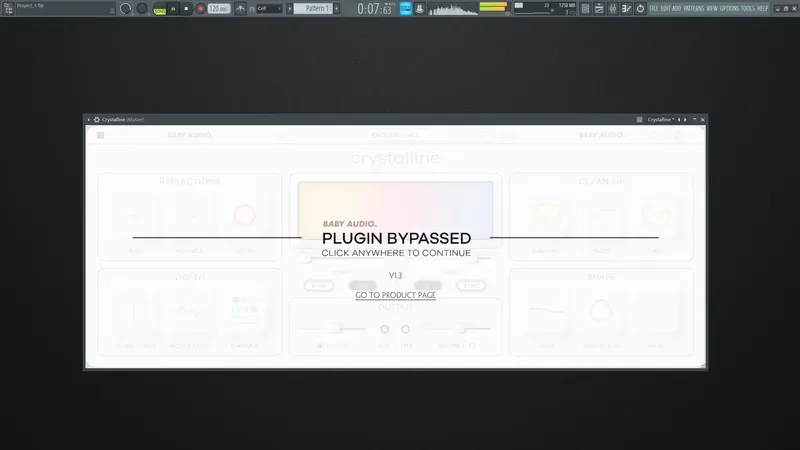Adjust the master pitch knob
This screenshot has height=450, width=800.
point(142,8)
